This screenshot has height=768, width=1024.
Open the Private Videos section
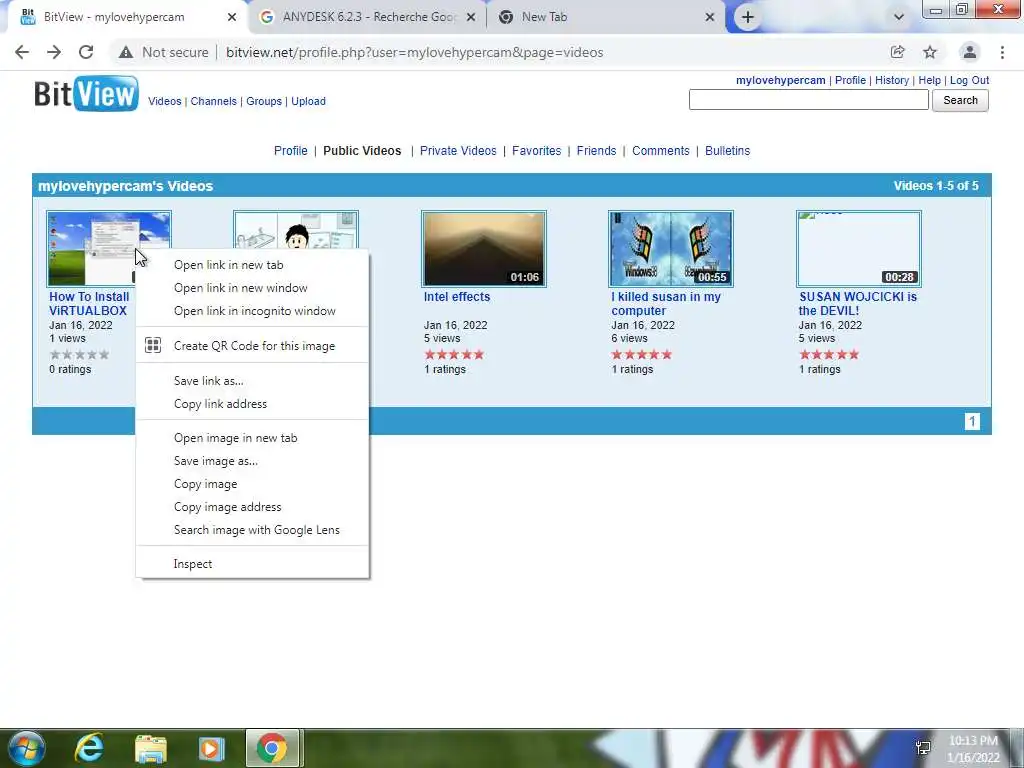tap(458, 151)
